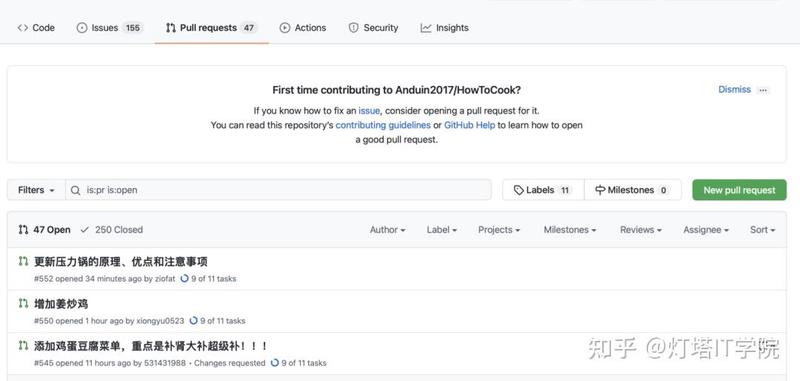Show the 47 Open pull requests
800x381 pixels.
44,230
